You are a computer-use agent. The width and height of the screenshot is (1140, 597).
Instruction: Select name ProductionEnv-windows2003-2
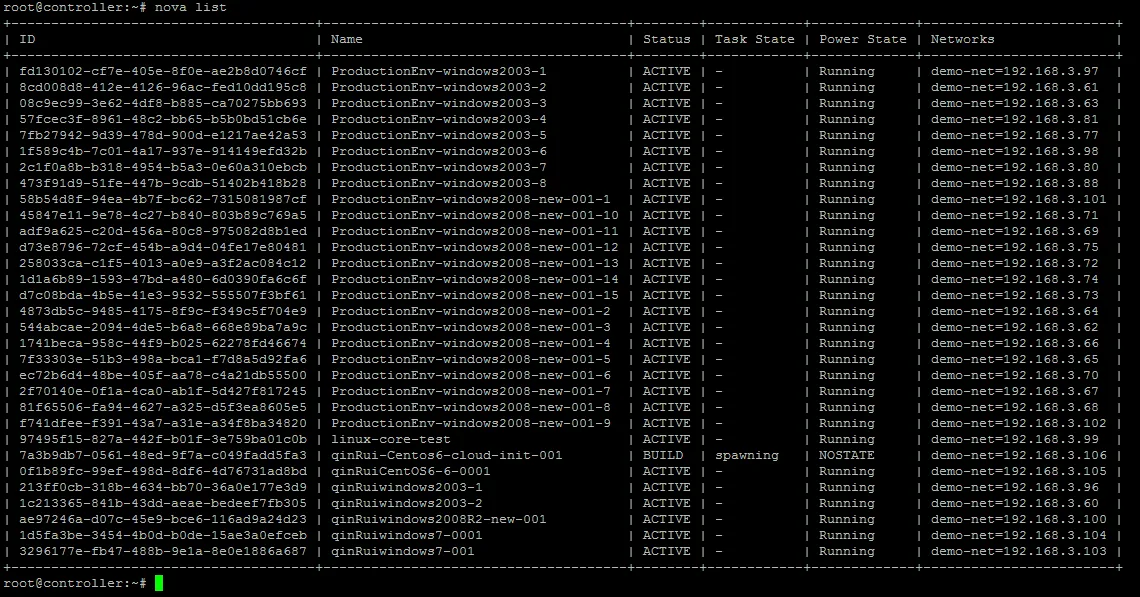(x=438, y=87)
